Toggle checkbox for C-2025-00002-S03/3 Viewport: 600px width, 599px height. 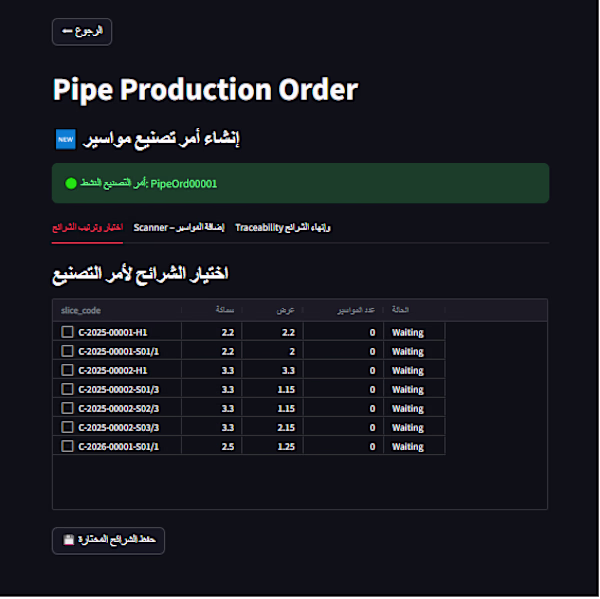click(67, 427)
